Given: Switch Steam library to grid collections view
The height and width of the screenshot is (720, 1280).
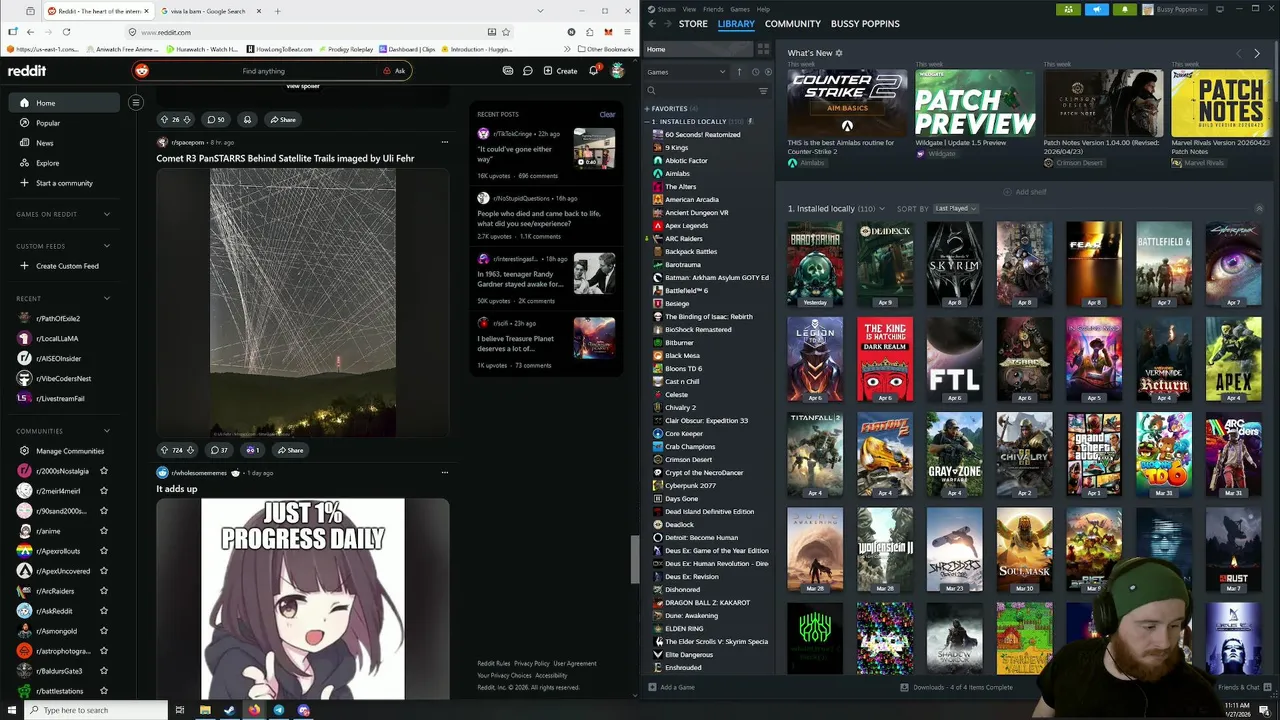Looking at the screenshot, I should [763, 49].
